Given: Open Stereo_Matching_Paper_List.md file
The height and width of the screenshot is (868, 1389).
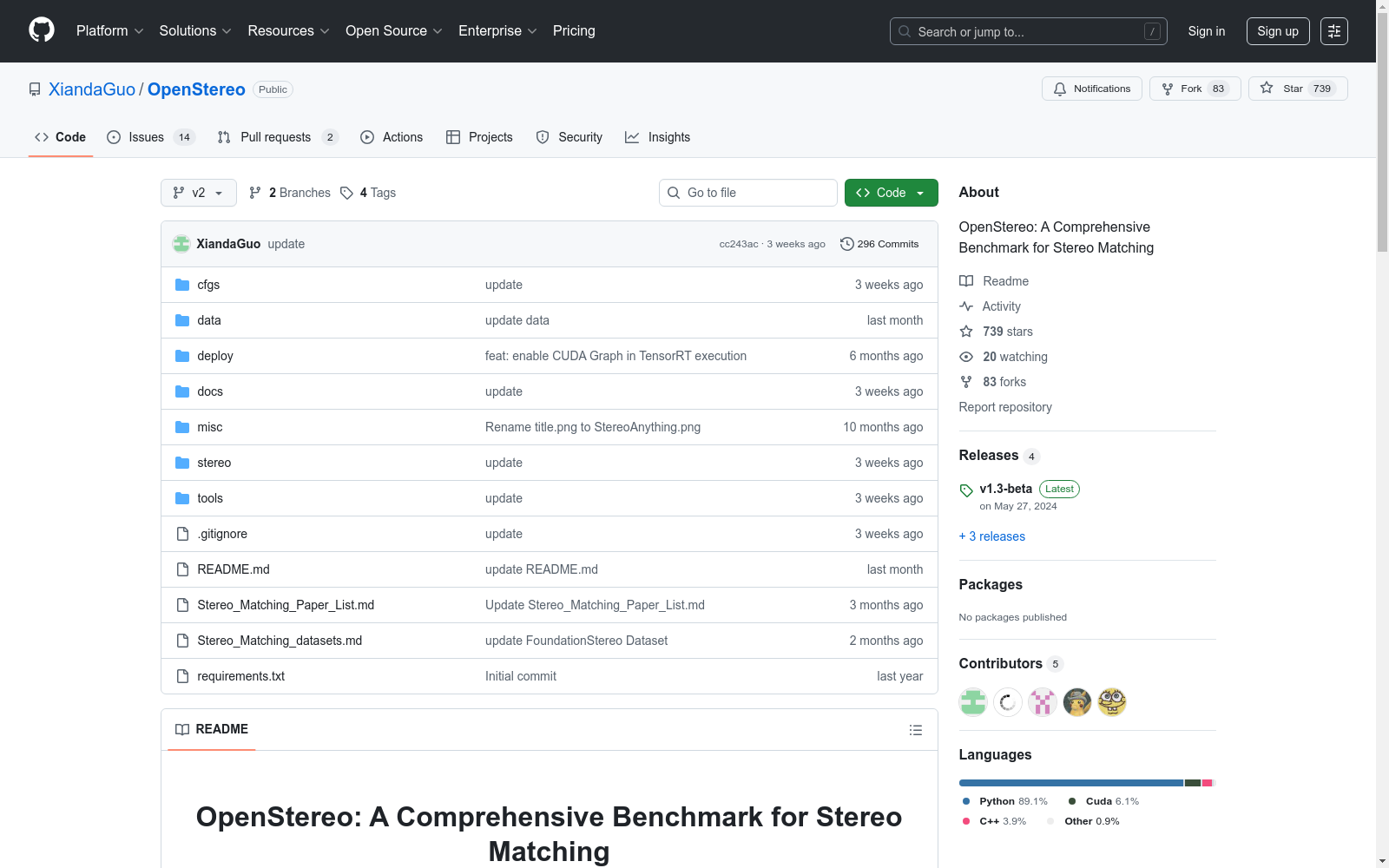Looking at the screenshot, I should (286, 605).
